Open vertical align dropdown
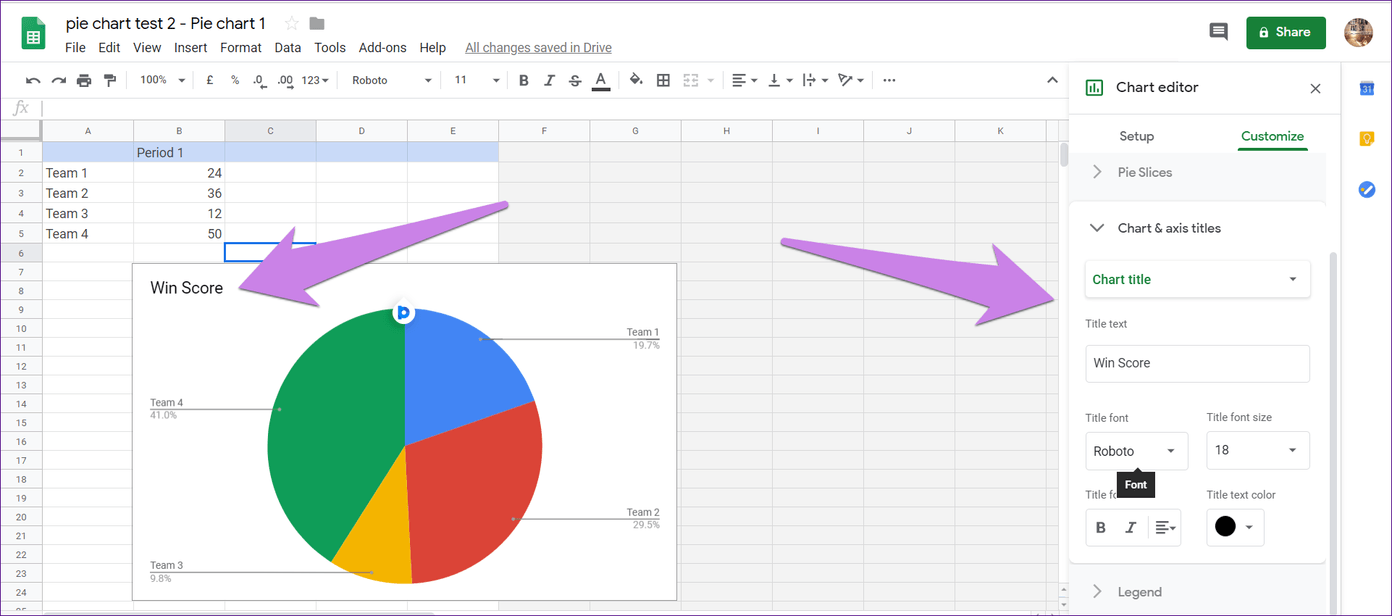1392x616 pixels. point(779,80)
